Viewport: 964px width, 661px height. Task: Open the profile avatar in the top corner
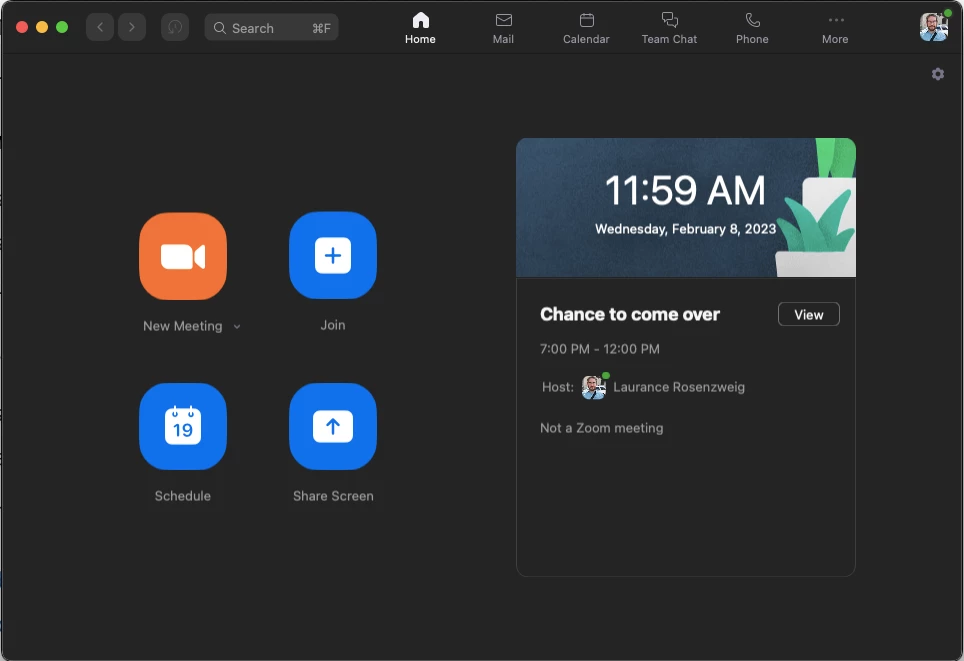tap(933, 27)
